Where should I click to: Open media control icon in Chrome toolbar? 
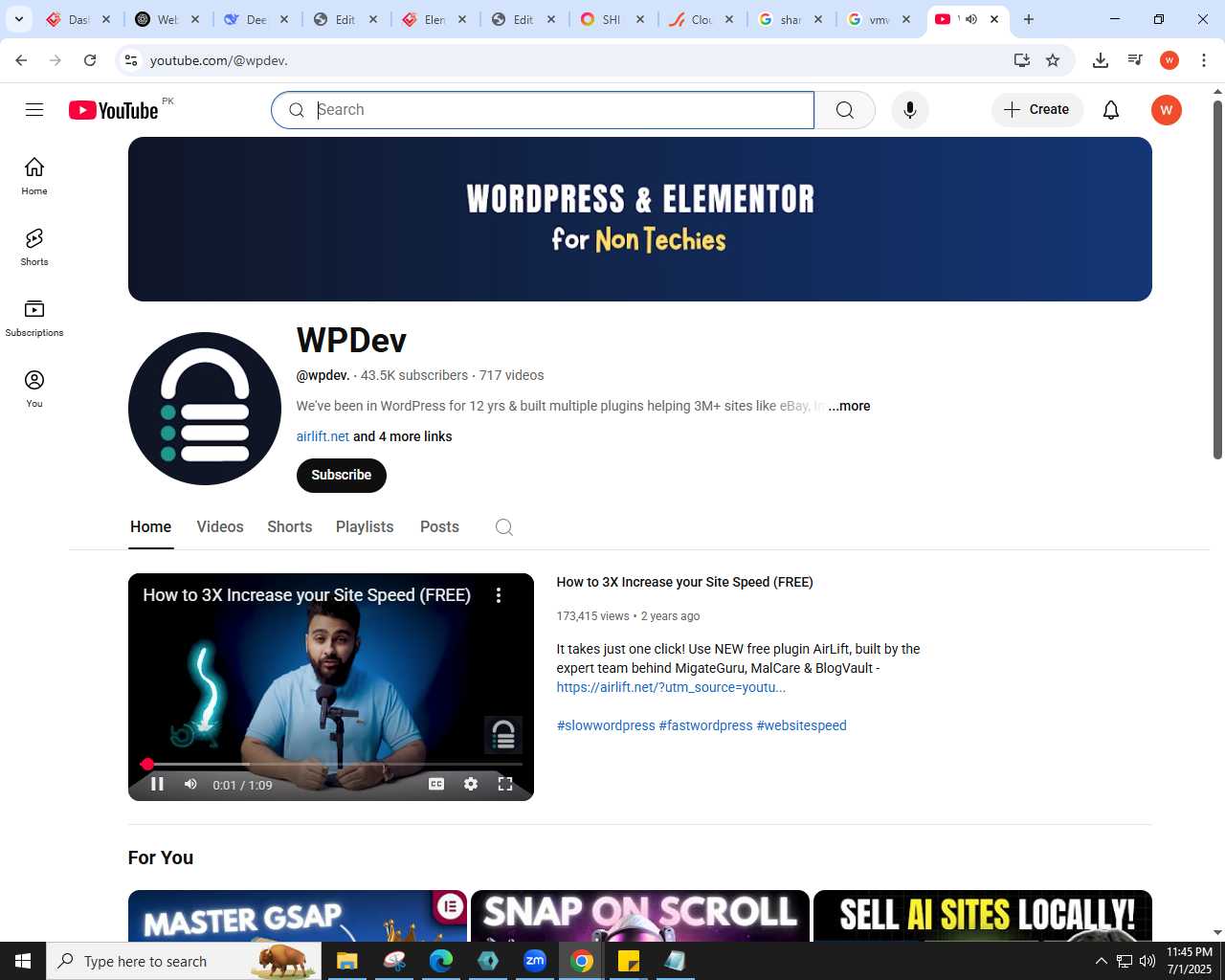[x=1135, y=60]
